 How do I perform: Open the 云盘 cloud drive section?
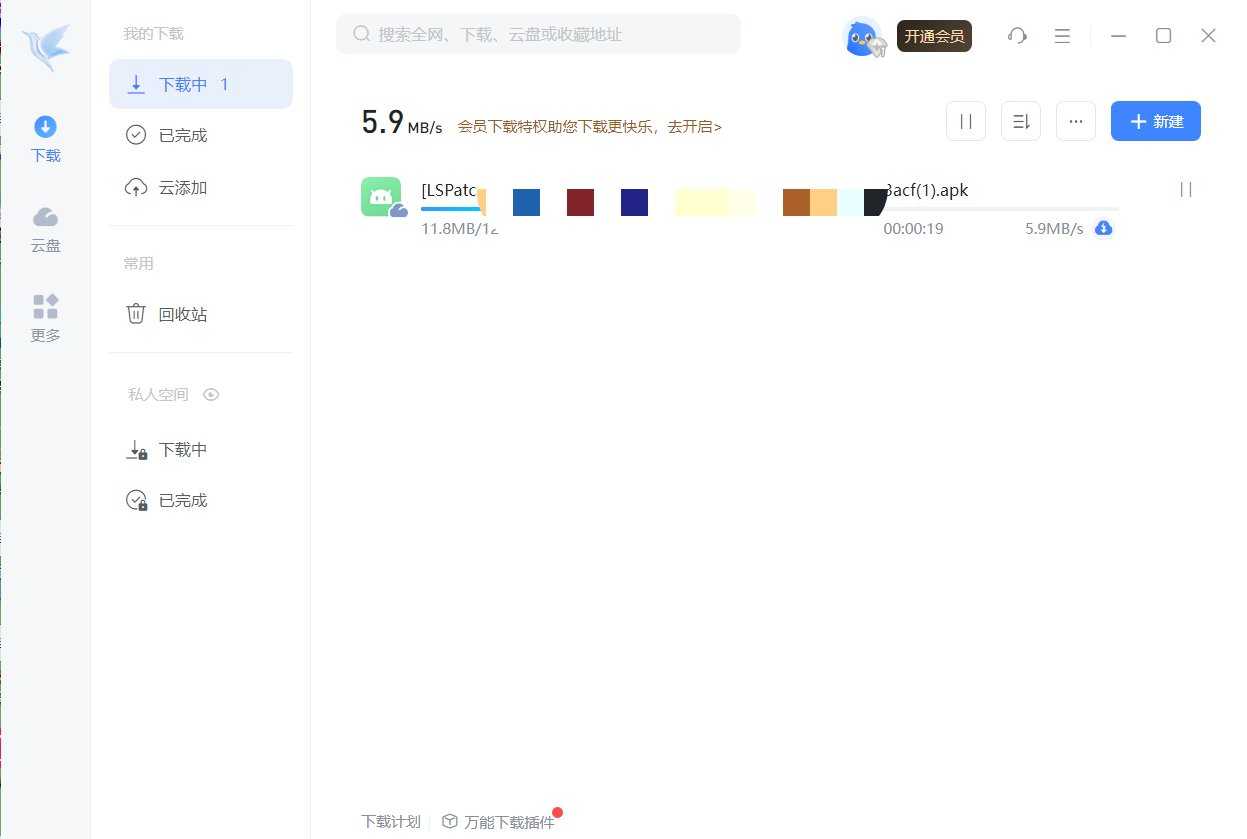[x=45, y=229]
